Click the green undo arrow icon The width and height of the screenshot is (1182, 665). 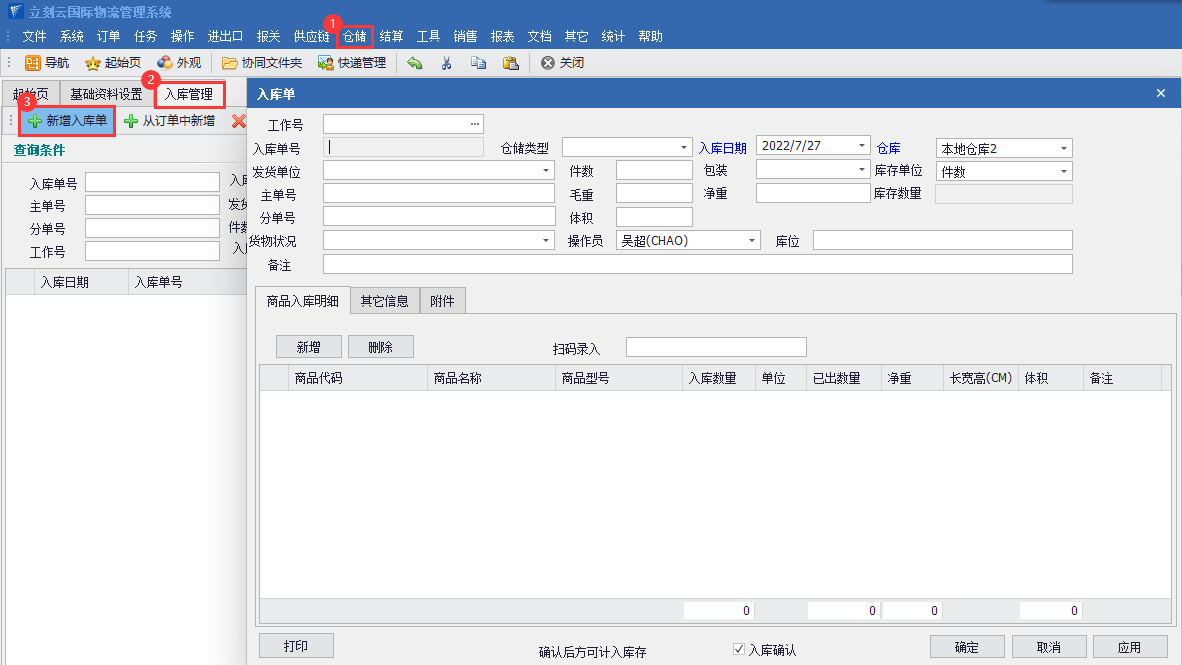(x=414, y=63)
